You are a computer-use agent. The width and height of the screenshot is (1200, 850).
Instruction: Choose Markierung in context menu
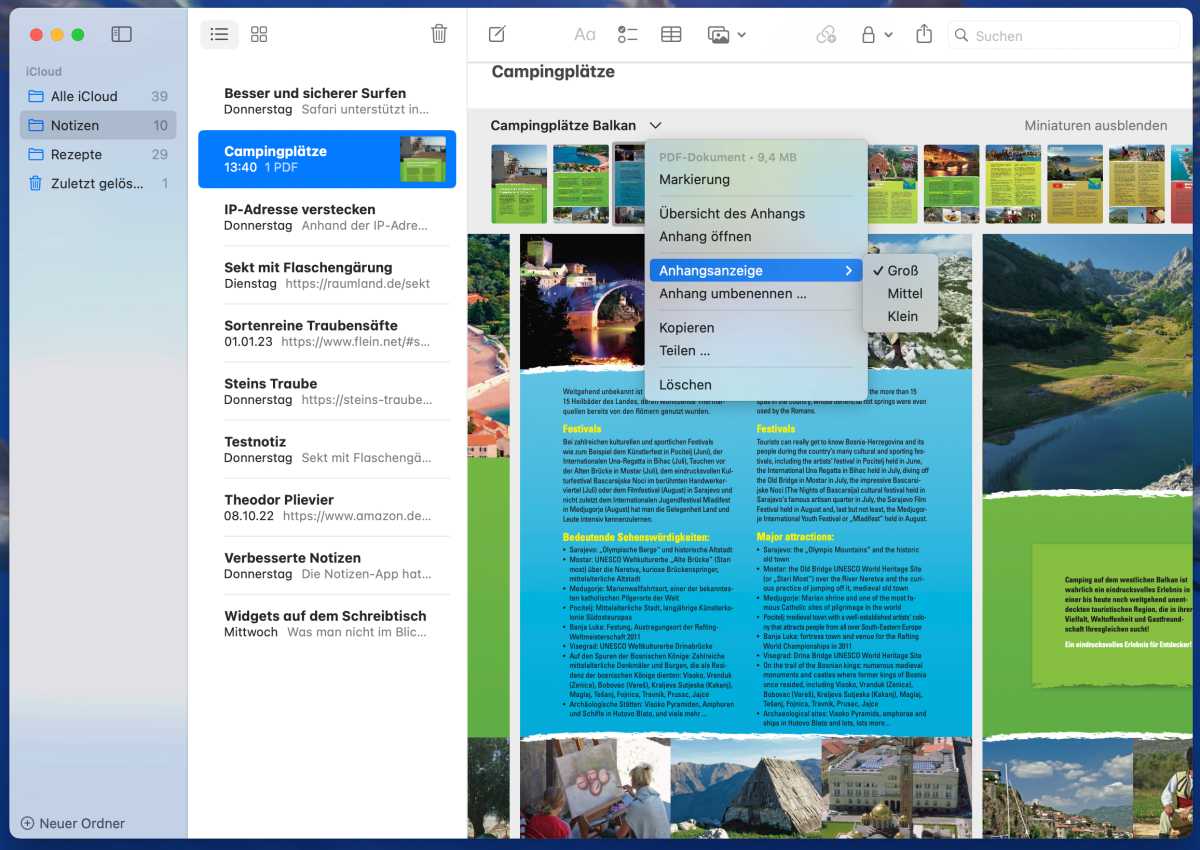click(x=755, y=180)
